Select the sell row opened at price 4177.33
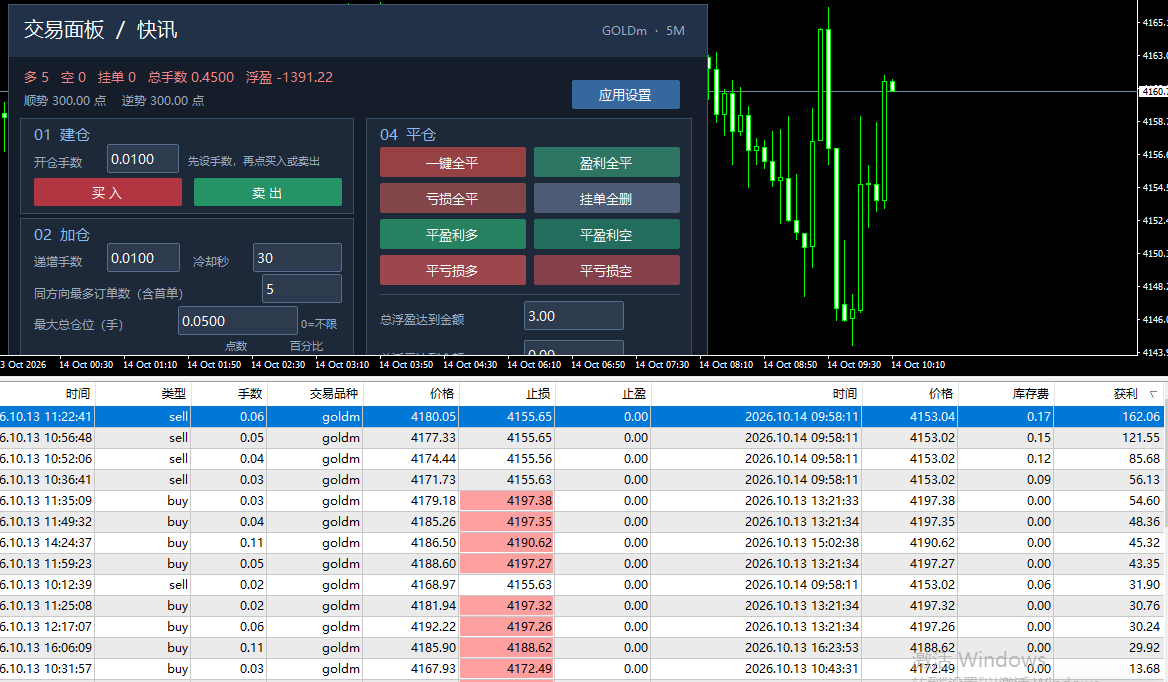This screenshot has width=1168, height=682. tap(584, 438)
